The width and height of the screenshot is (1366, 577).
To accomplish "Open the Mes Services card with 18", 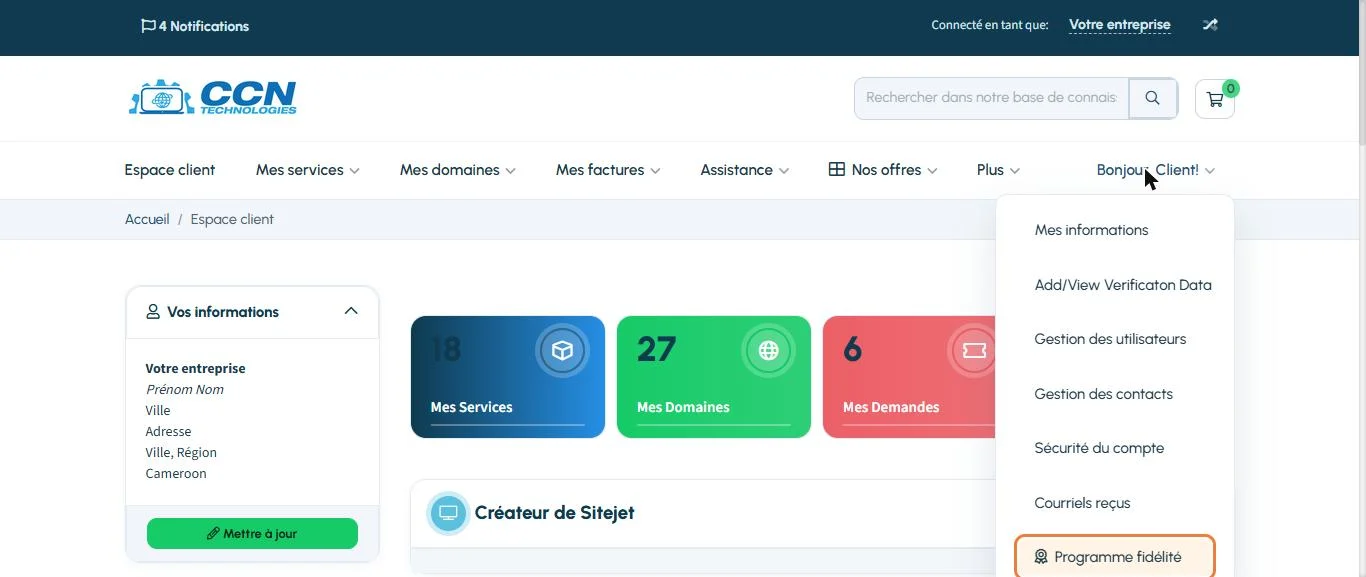I will pyautogui.click(x=508, y=377).
